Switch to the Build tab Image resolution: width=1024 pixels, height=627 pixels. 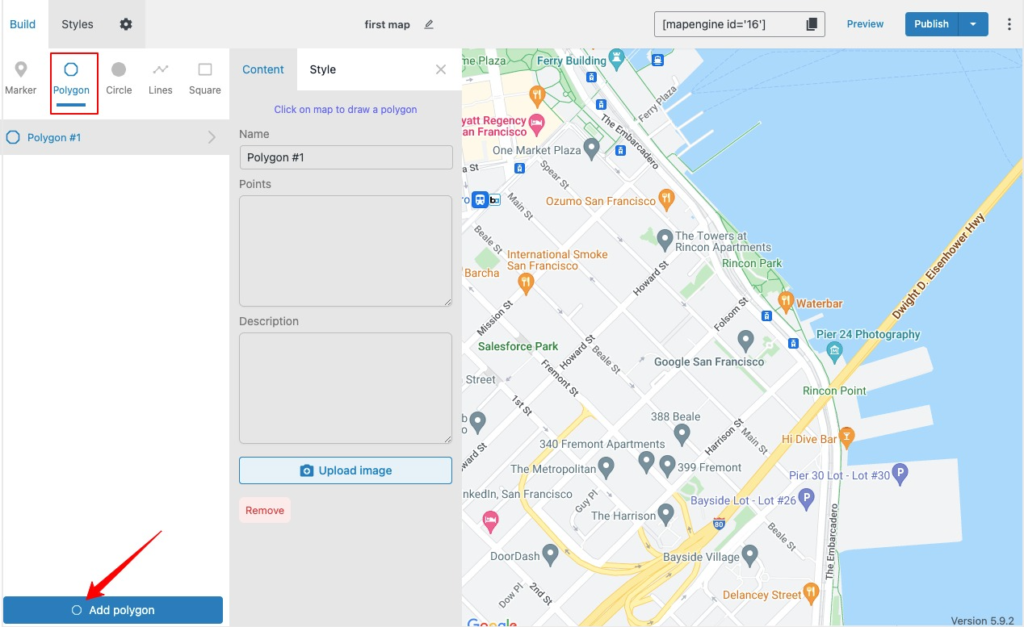[22, 24]
